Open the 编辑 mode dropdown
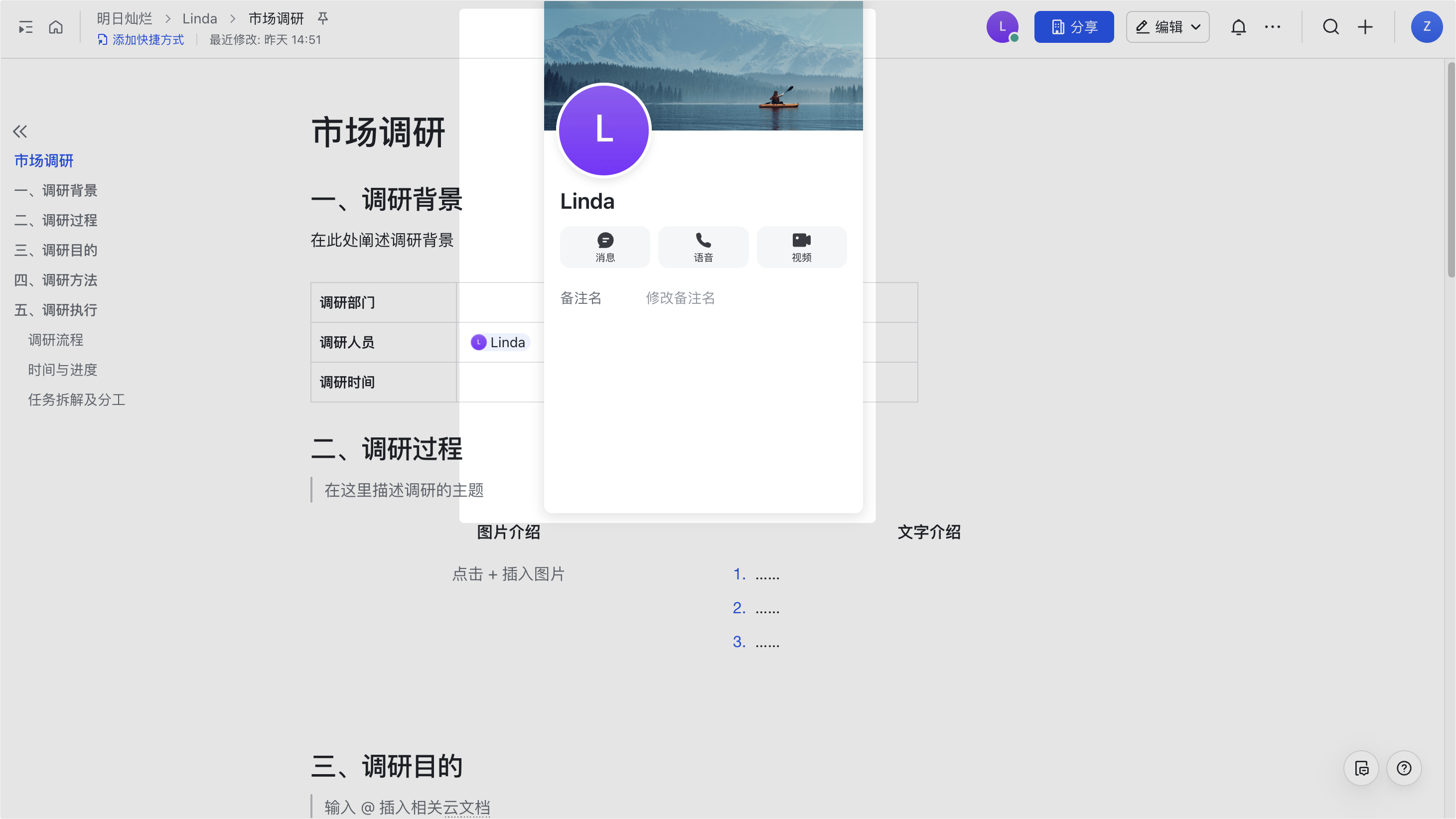 click(x=1167, y=26)
